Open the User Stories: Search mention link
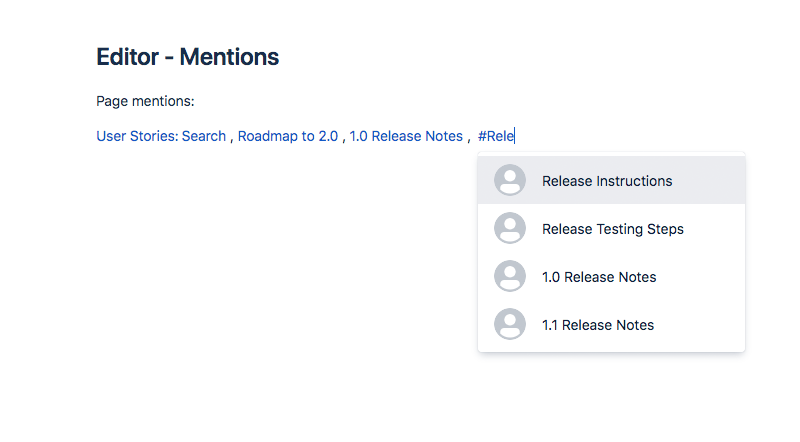 (x=161, y=136)
